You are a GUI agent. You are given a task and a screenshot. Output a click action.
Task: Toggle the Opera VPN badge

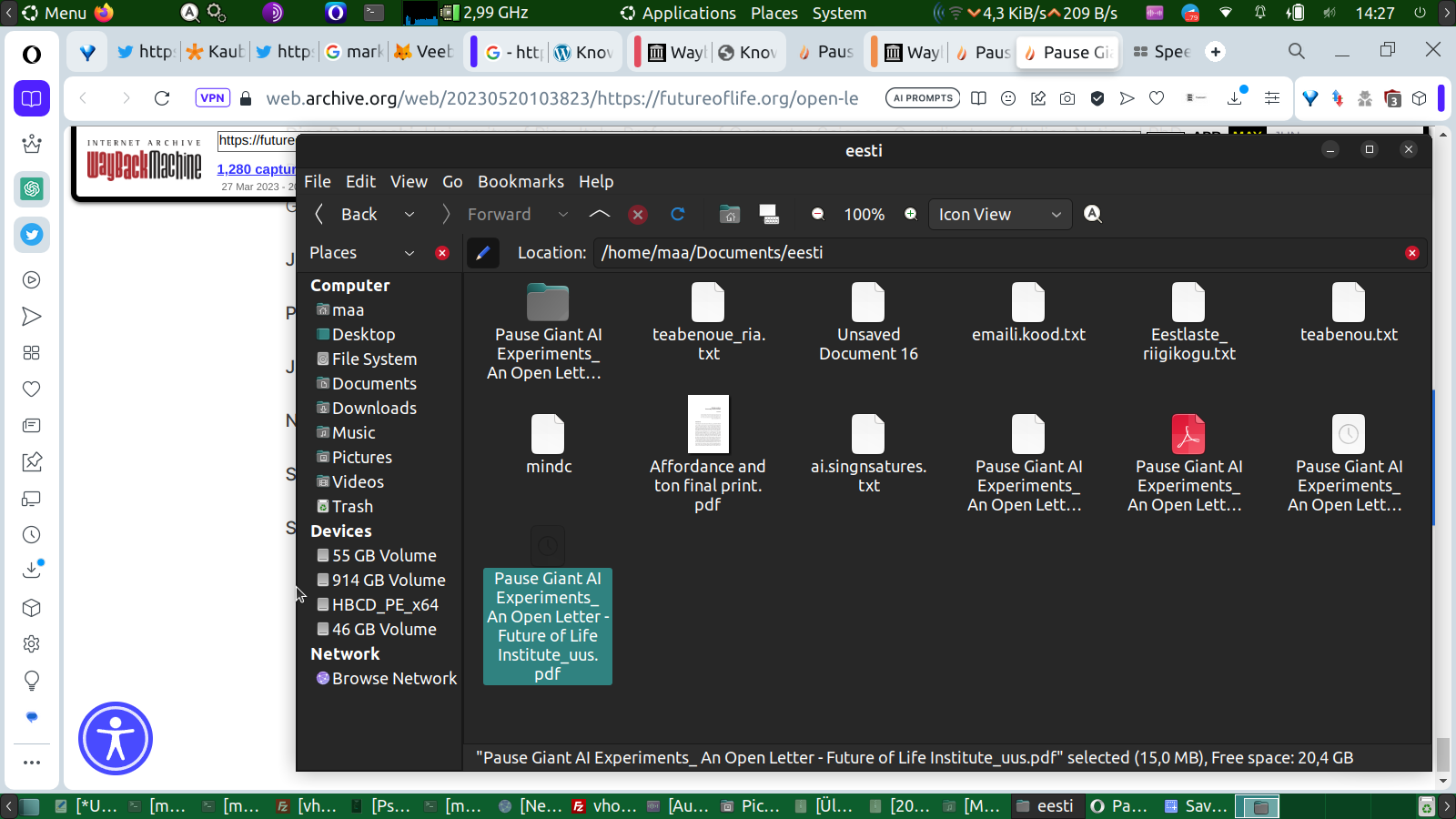pyautogui.click(x=212, y=98)
